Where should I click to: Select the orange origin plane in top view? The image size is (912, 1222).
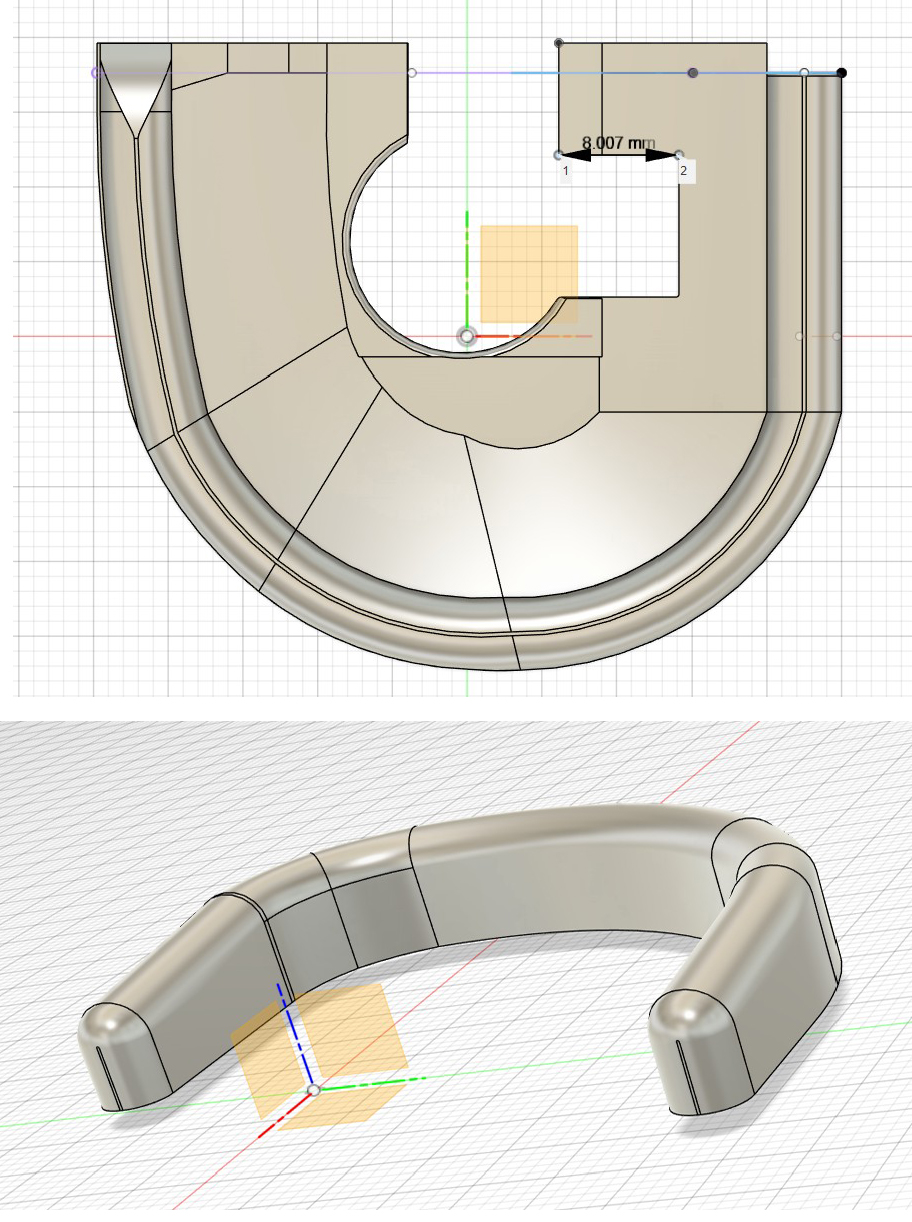click(x=529, y=273)
